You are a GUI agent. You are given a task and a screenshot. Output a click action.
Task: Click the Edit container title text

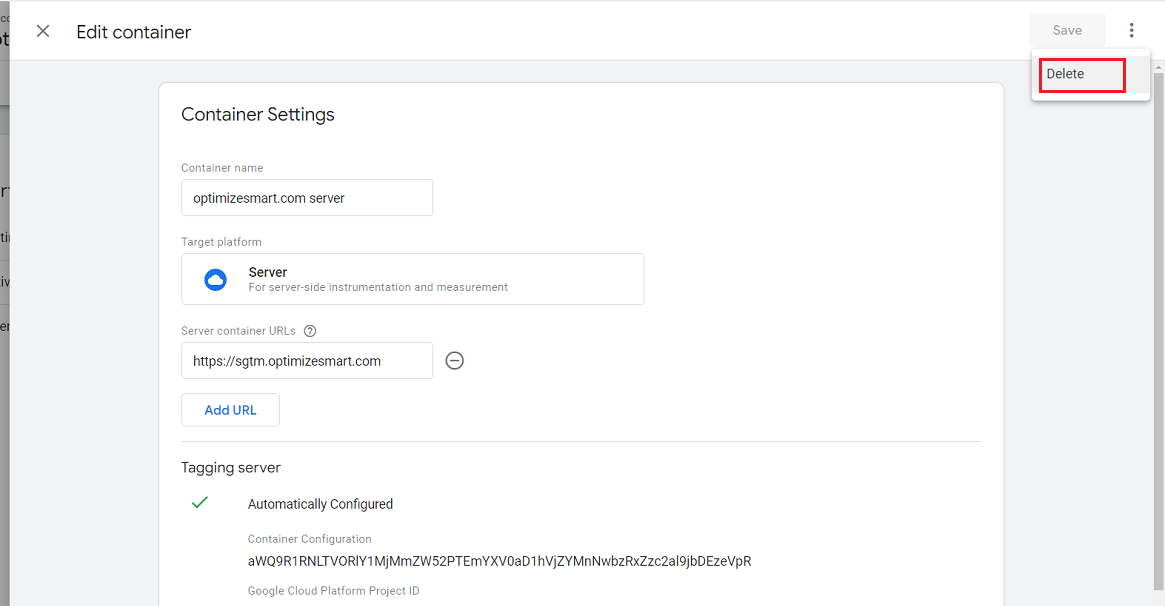click(133, 32)
